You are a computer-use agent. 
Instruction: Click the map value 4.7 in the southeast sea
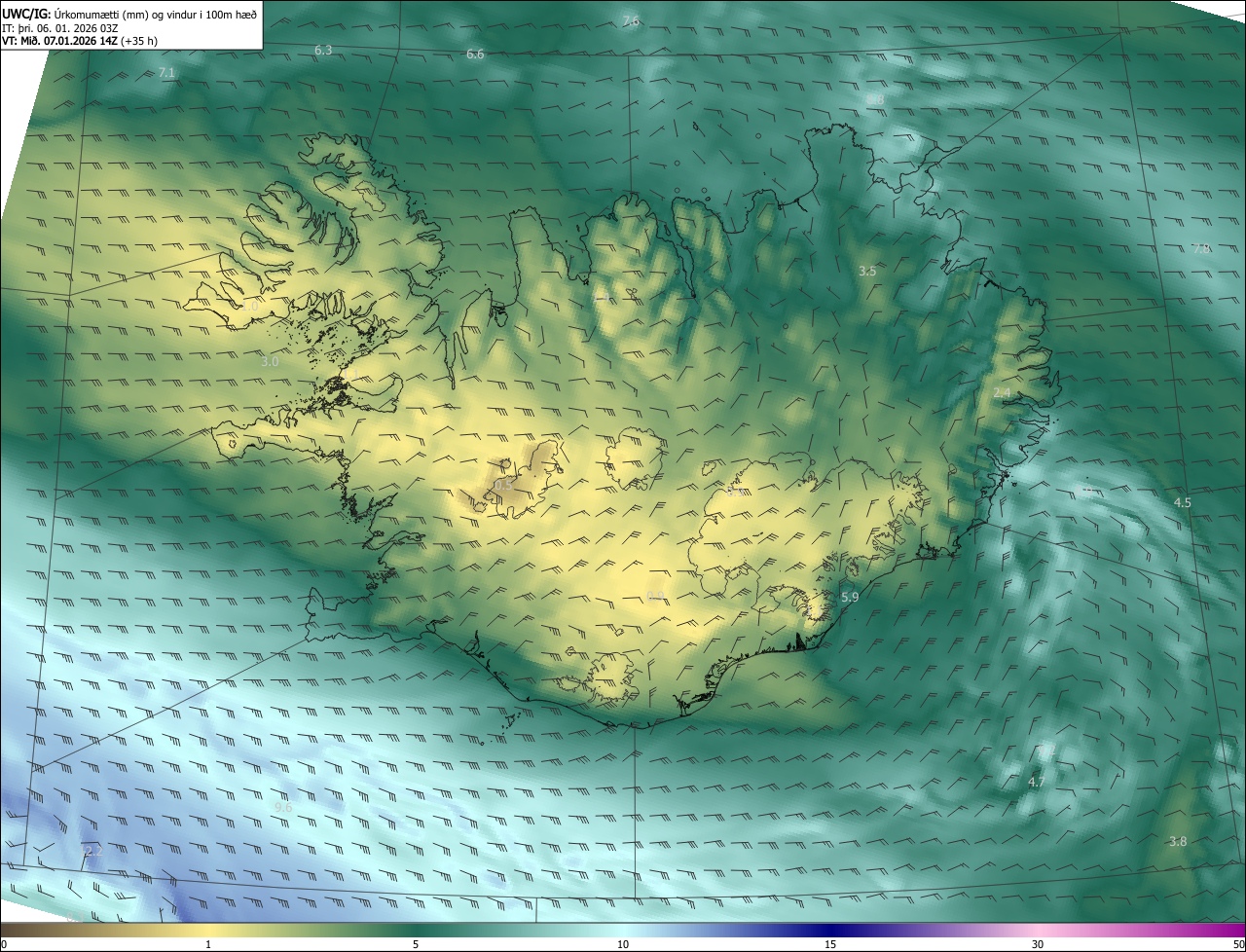click(1037, 782)
